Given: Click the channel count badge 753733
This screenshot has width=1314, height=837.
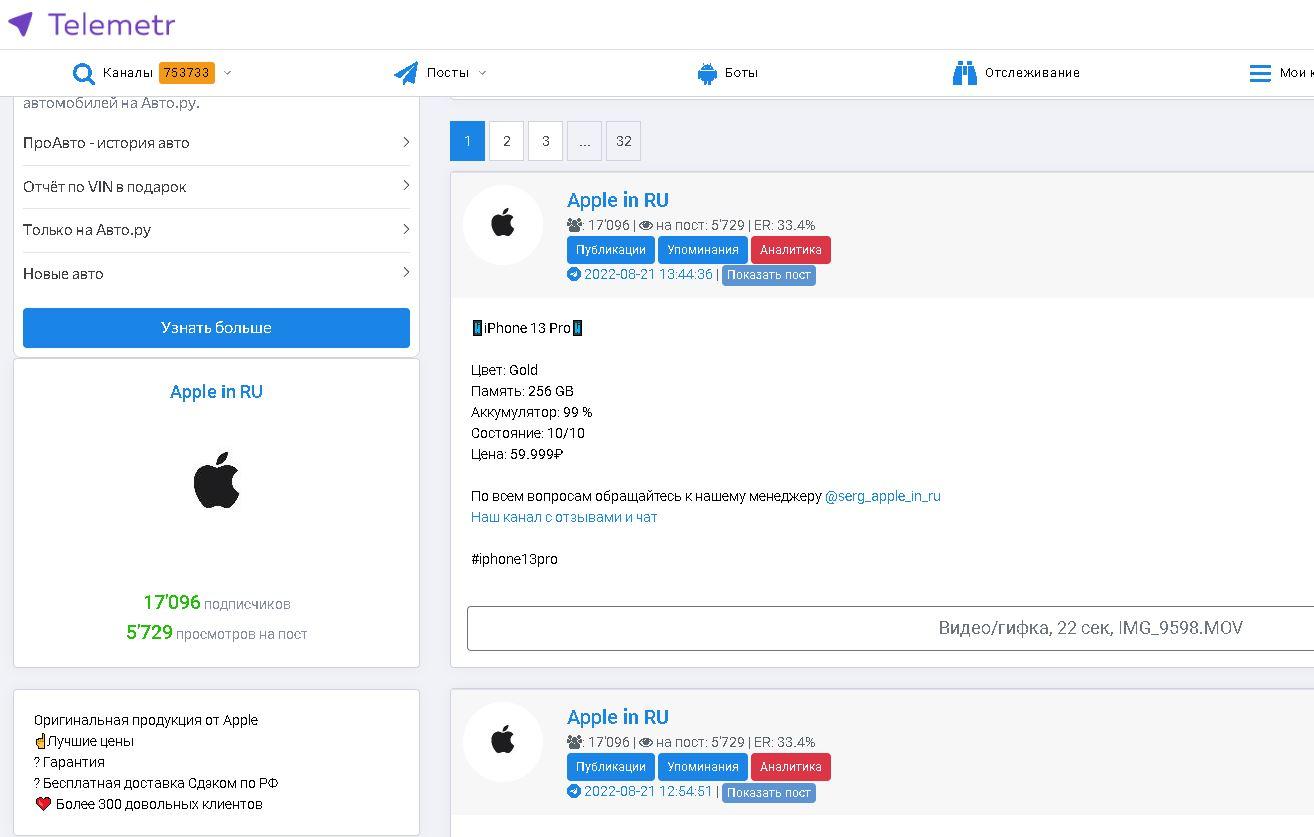Looking at the screenshot, I should click(187, 73).
